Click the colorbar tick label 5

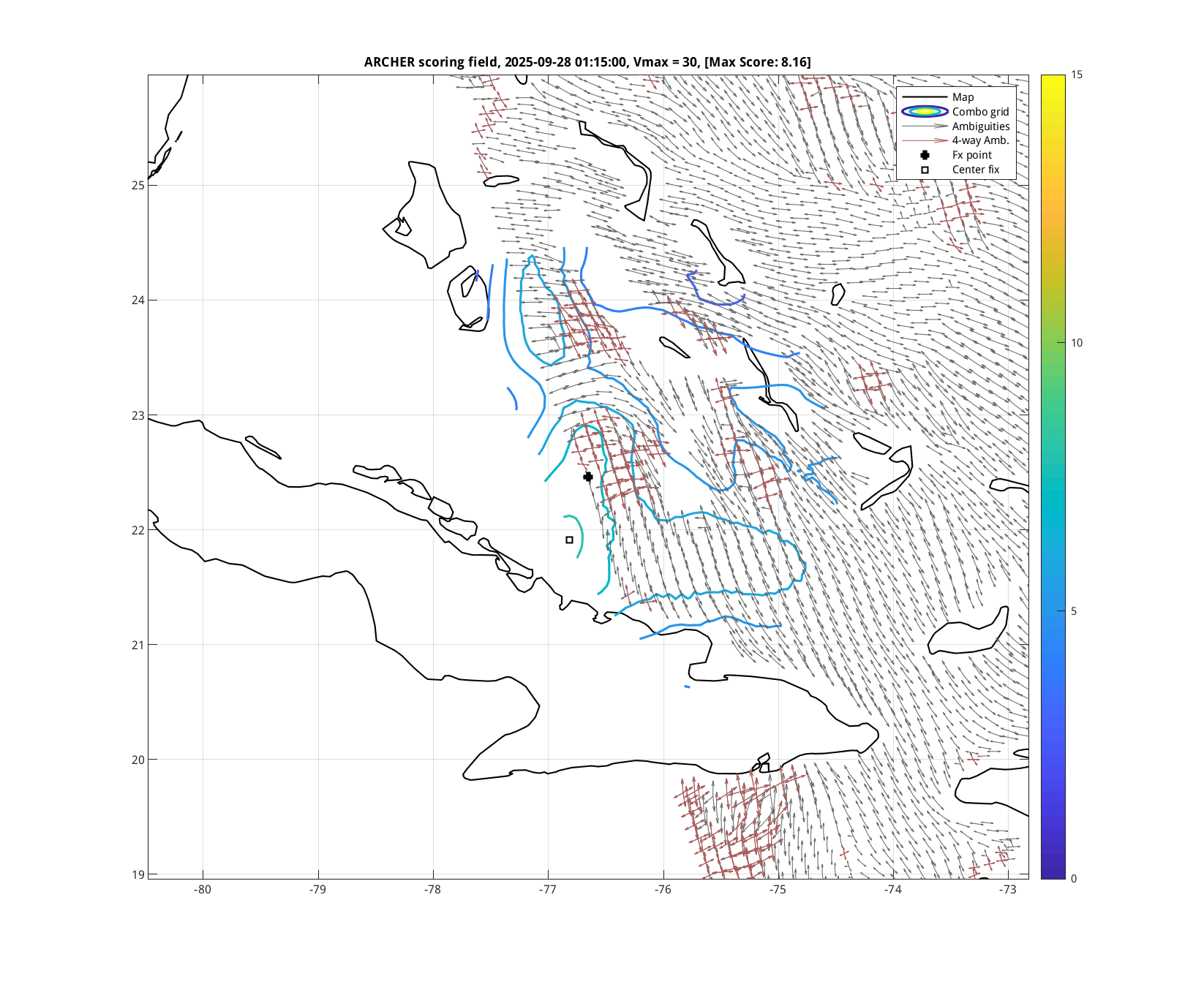pos(1074,611)
